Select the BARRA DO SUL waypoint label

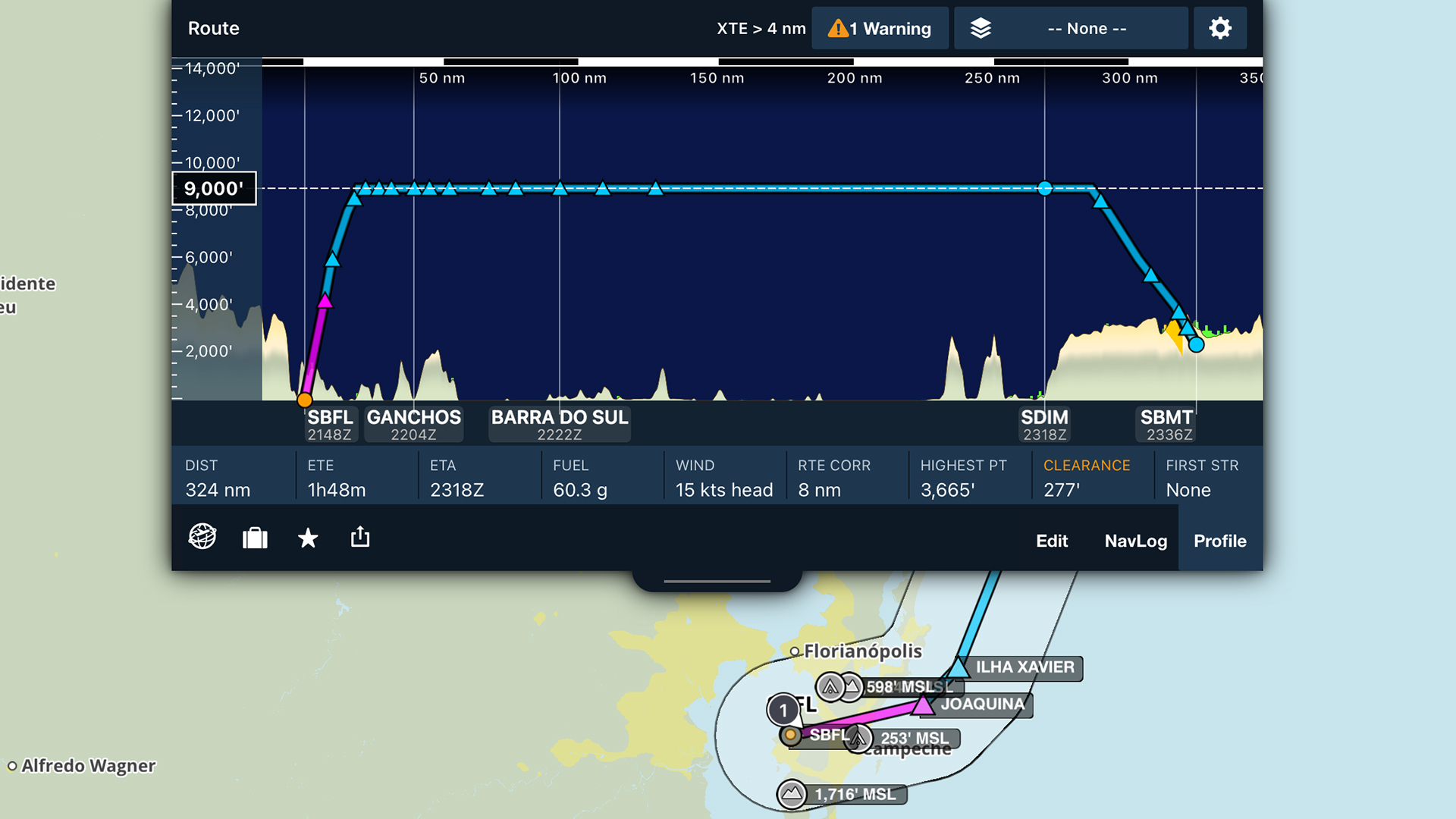click(560, 424)
